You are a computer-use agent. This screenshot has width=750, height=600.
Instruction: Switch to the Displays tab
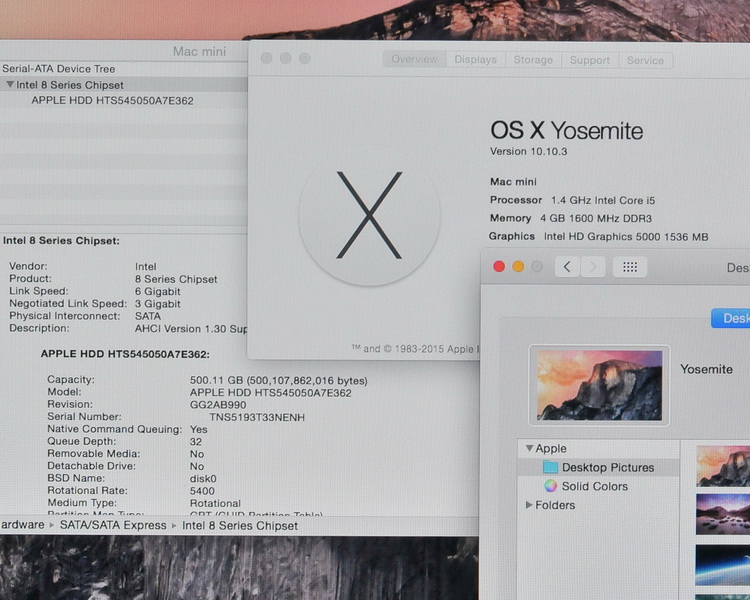pyautogui.click(x=475, y=59)
